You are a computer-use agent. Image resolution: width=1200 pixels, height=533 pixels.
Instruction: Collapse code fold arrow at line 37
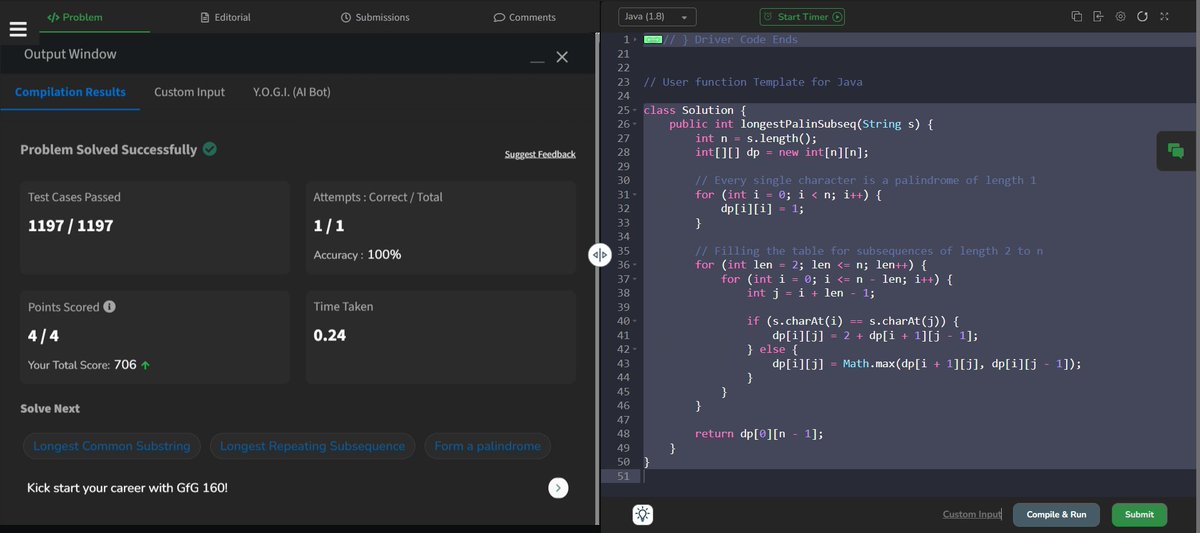[x=636, y=279]
